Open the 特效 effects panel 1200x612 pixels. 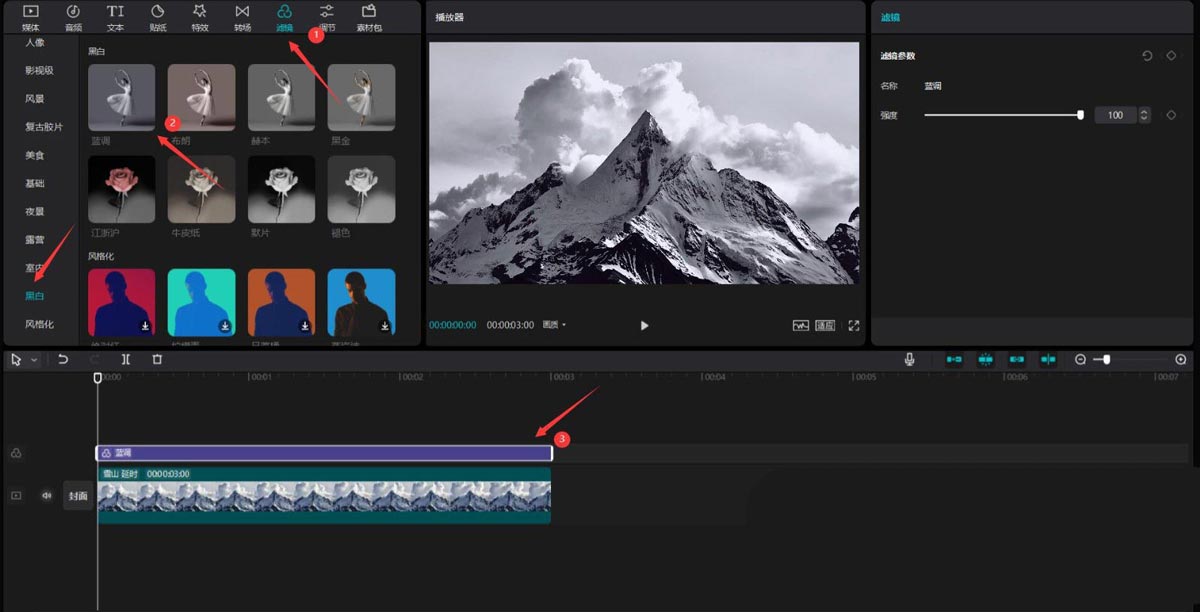coord(200,16)
